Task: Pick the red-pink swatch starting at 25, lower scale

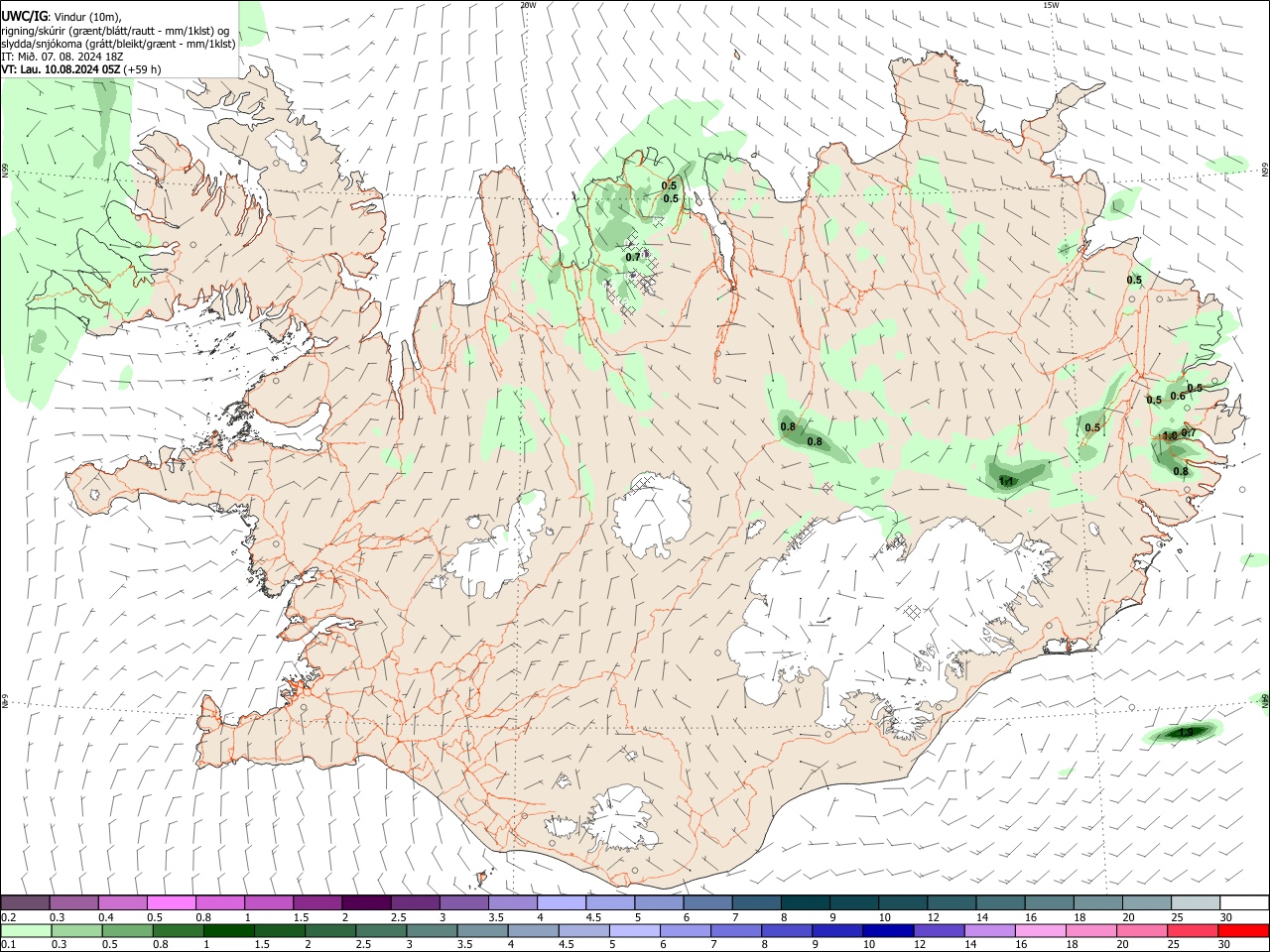Action: click(x=1193, y=930)
